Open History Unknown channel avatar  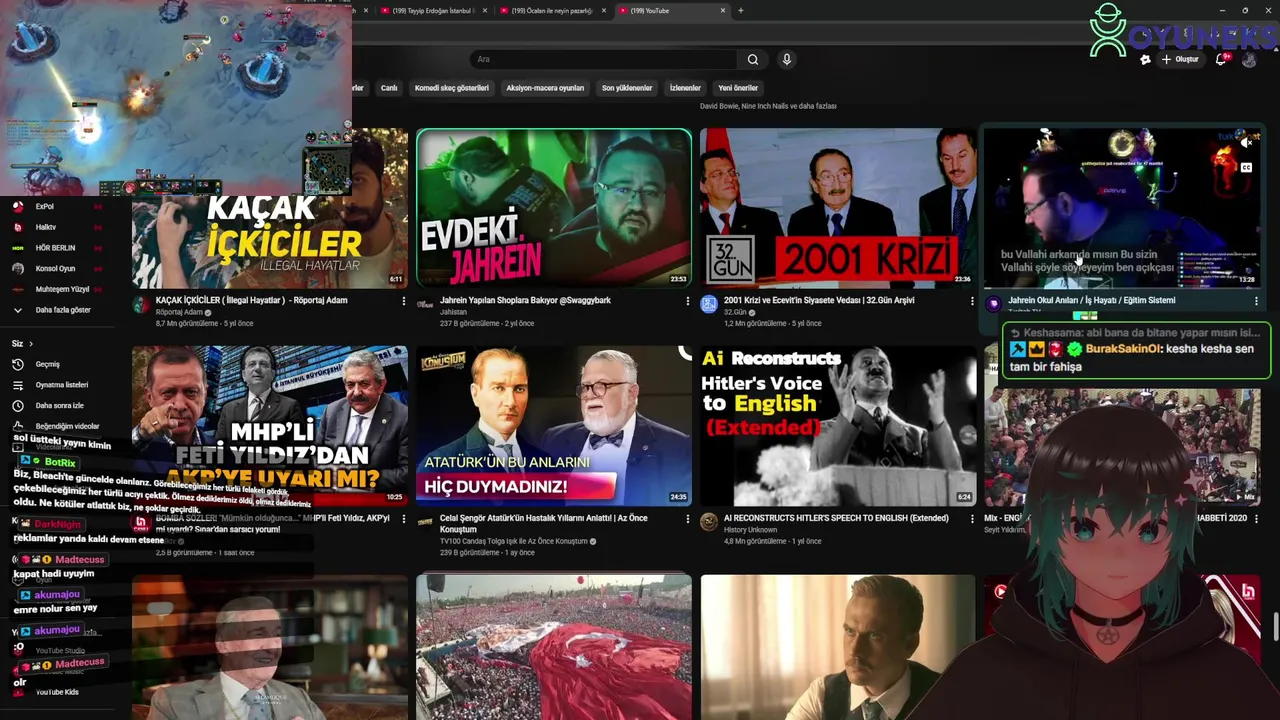(x=709, y=522)
